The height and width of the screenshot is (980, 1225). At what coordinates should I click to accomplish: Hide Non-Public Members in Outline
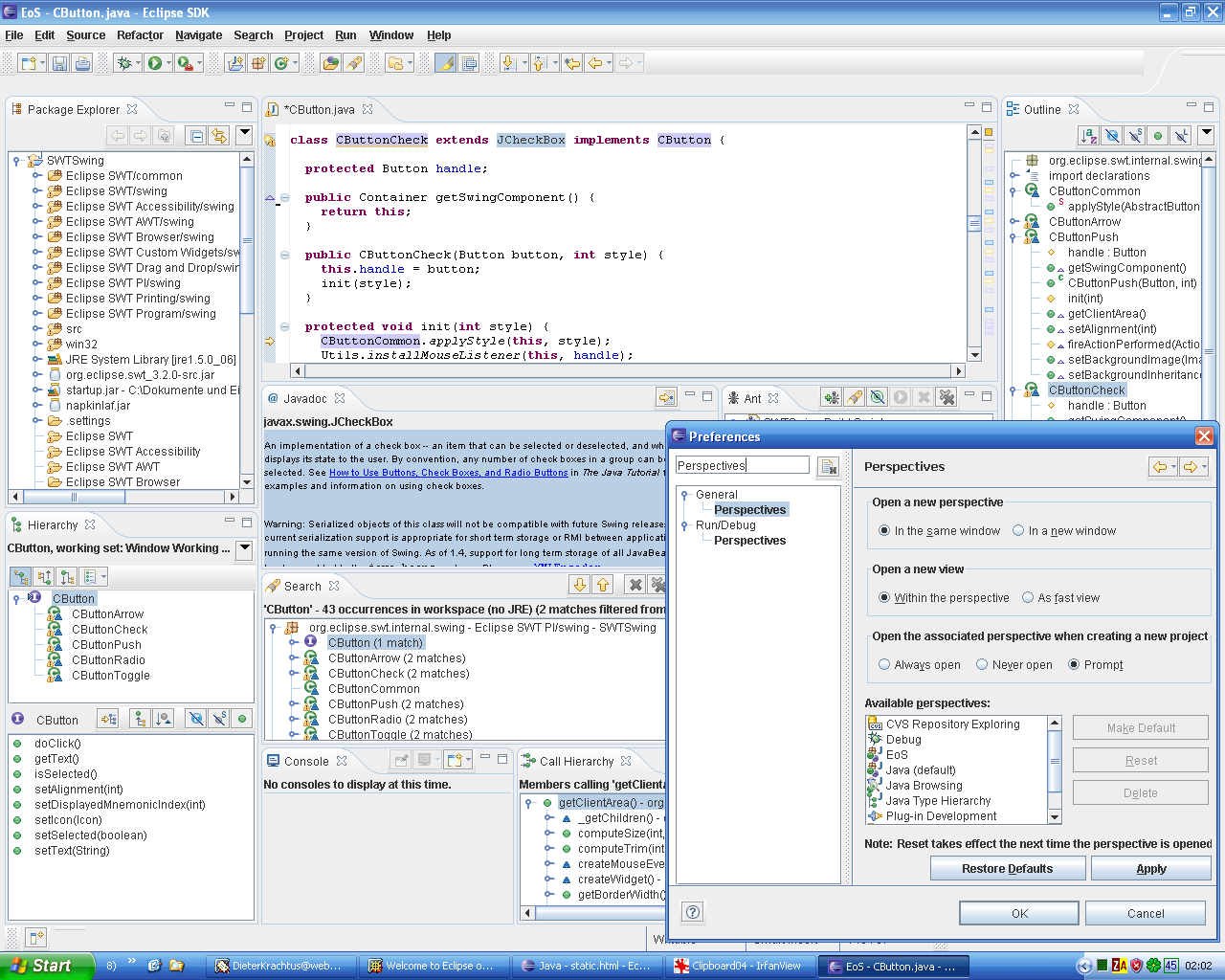tap(1158, 136)
